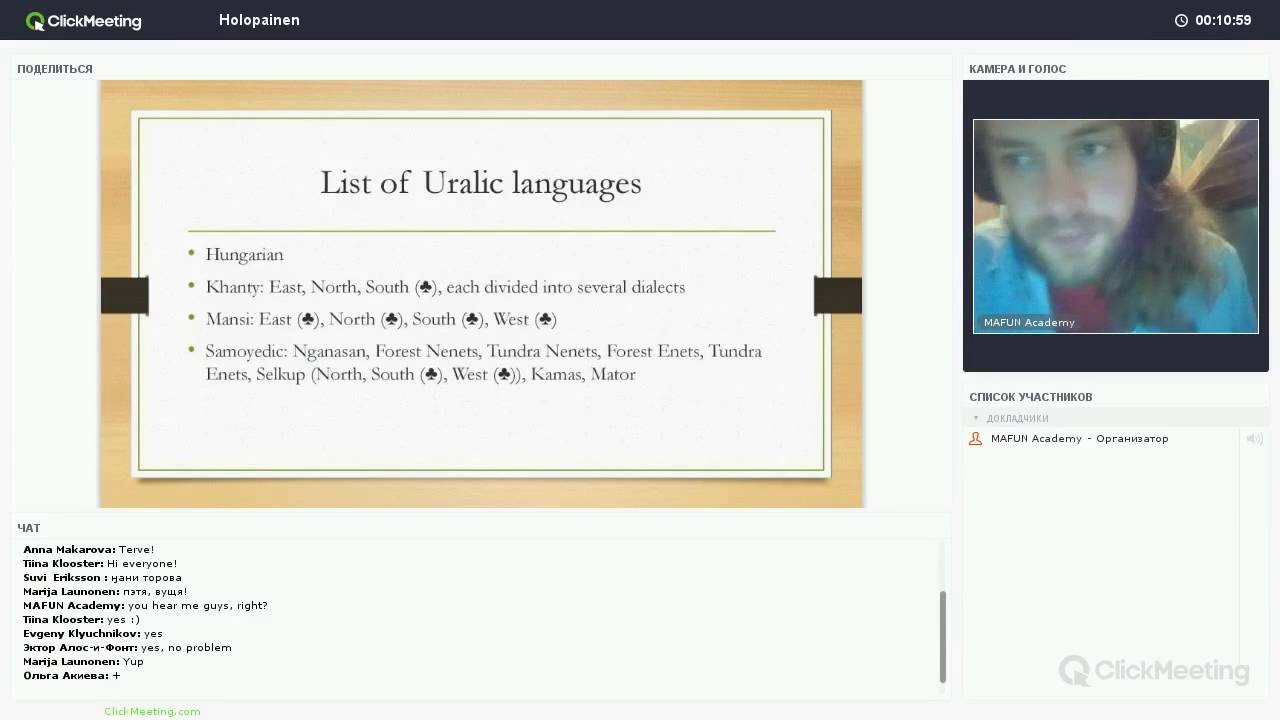Click Evgeny Klyuchnikov's chat message yes
The image size is (1280, 720).
[93, 633]
